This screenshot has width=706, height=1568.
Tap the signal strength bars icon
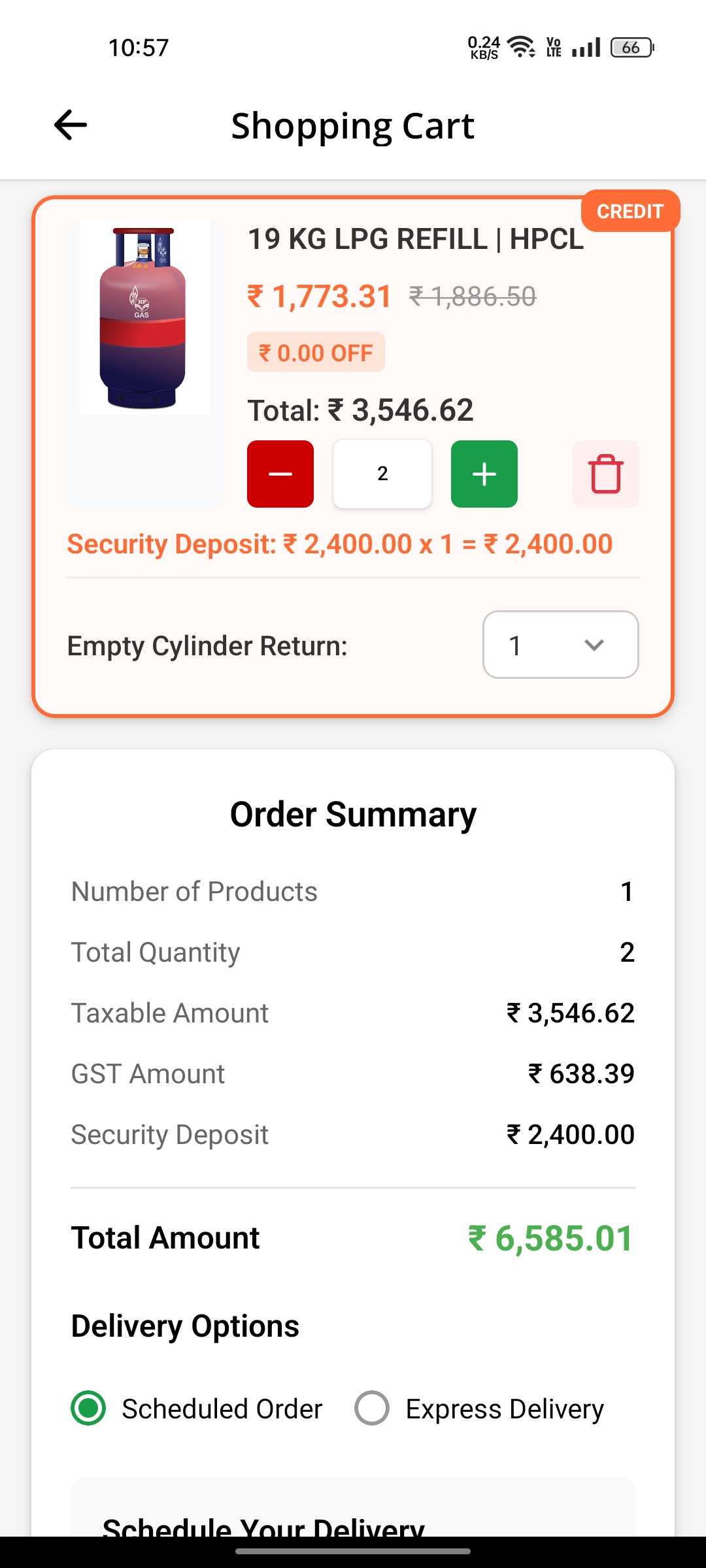pos(586,47)
